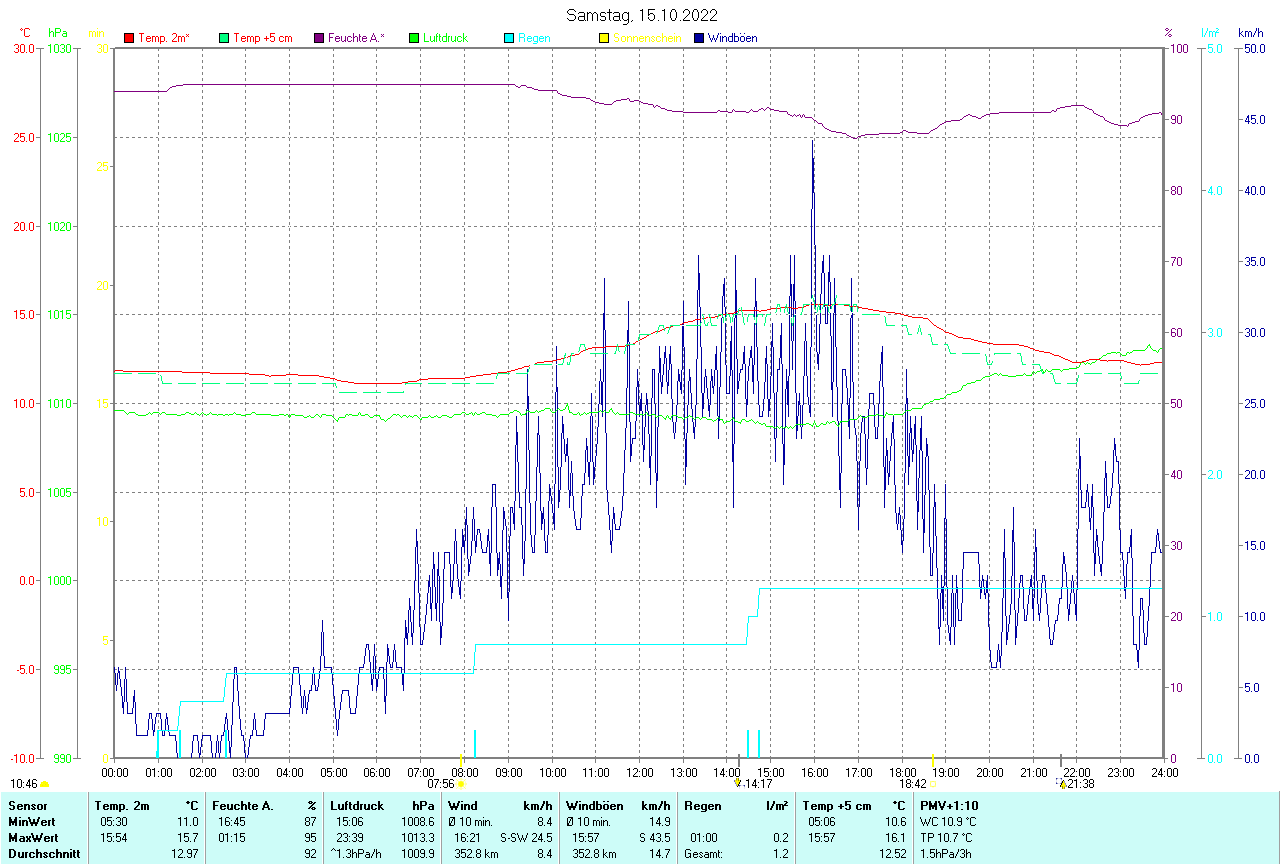The width and height of the screenshot is (1280, 864).
Task: Click the dark blue Windböen legend swatch
Action: pyautogui.click(x=699, y=38)
